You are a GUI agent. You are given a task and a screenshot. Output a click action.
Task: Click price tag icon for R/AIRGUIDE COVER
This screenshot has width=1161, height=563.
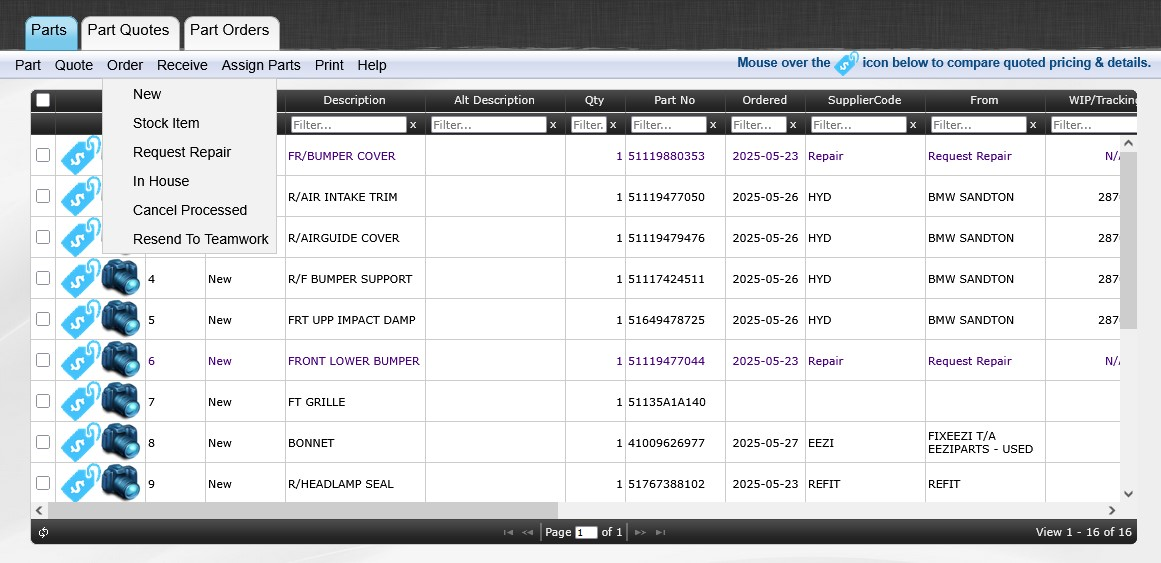80,237
